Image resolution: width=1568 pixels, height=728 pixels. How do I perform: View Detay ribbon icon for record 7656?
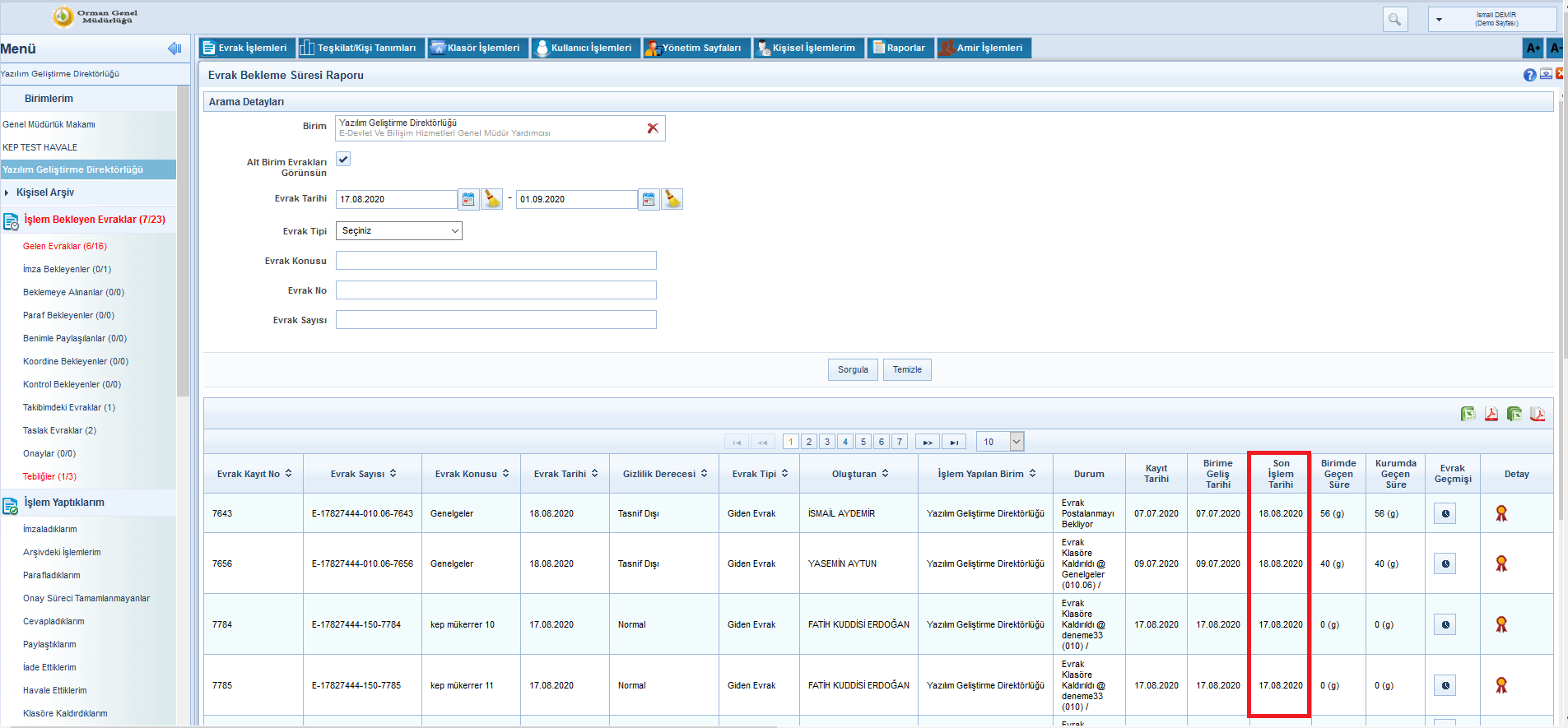tap(1501, 563)
